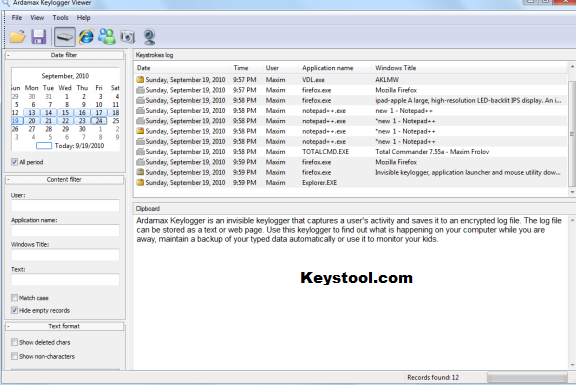Sort by the User column header
This screenshot has width=576, height=385.
click(281, 68)
